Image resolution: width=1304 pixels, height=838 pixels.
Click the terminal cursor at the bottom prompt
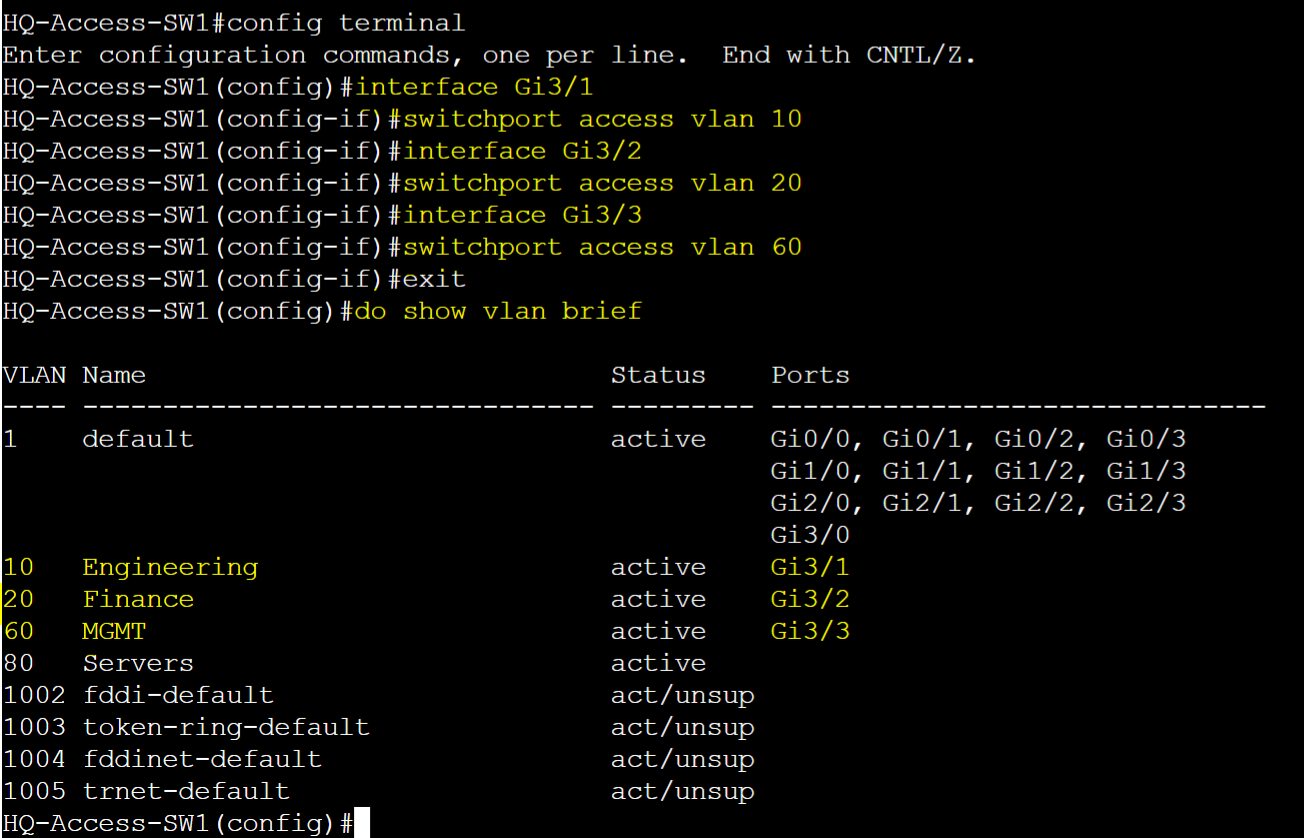(362, 823)
